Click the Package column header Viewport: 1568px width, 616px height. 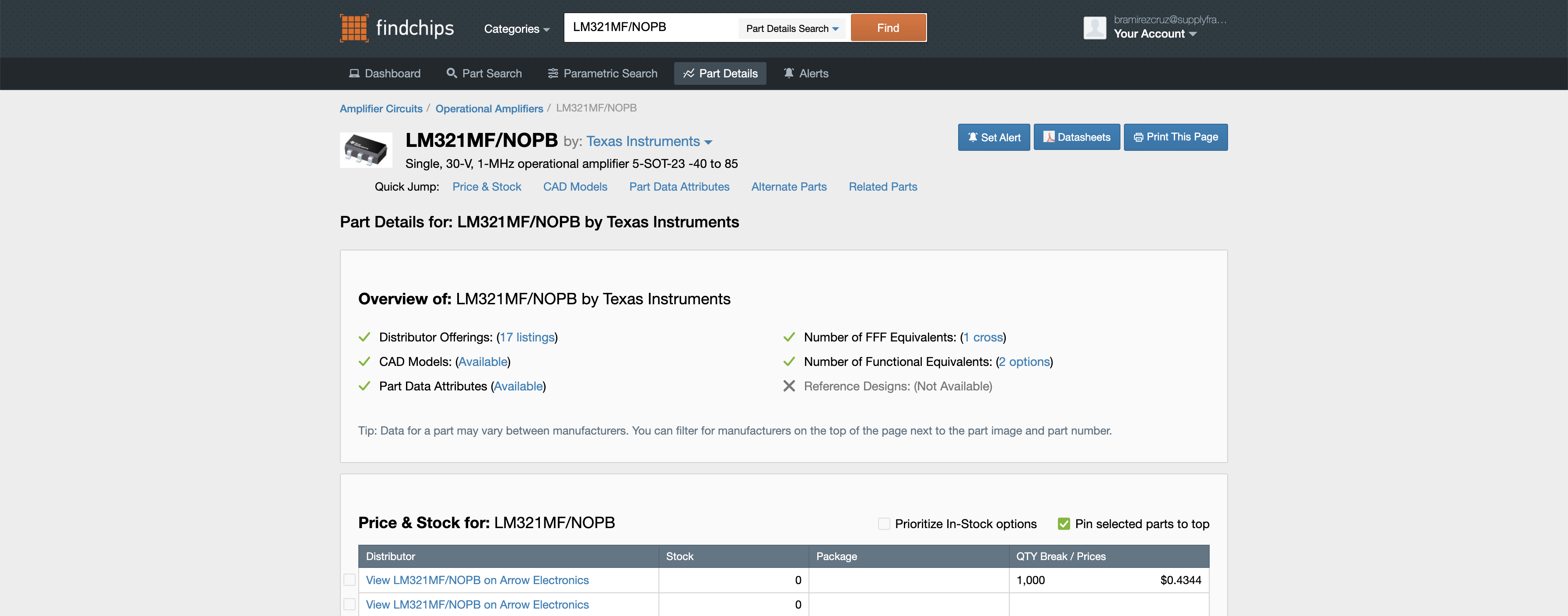(x=909, y=557)
